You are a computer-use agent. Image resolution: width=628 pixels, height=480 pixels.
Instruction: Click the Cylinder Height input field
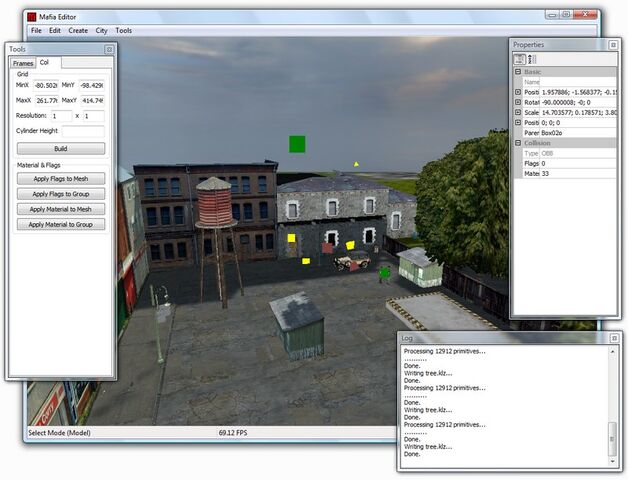[x=83, y=131]
